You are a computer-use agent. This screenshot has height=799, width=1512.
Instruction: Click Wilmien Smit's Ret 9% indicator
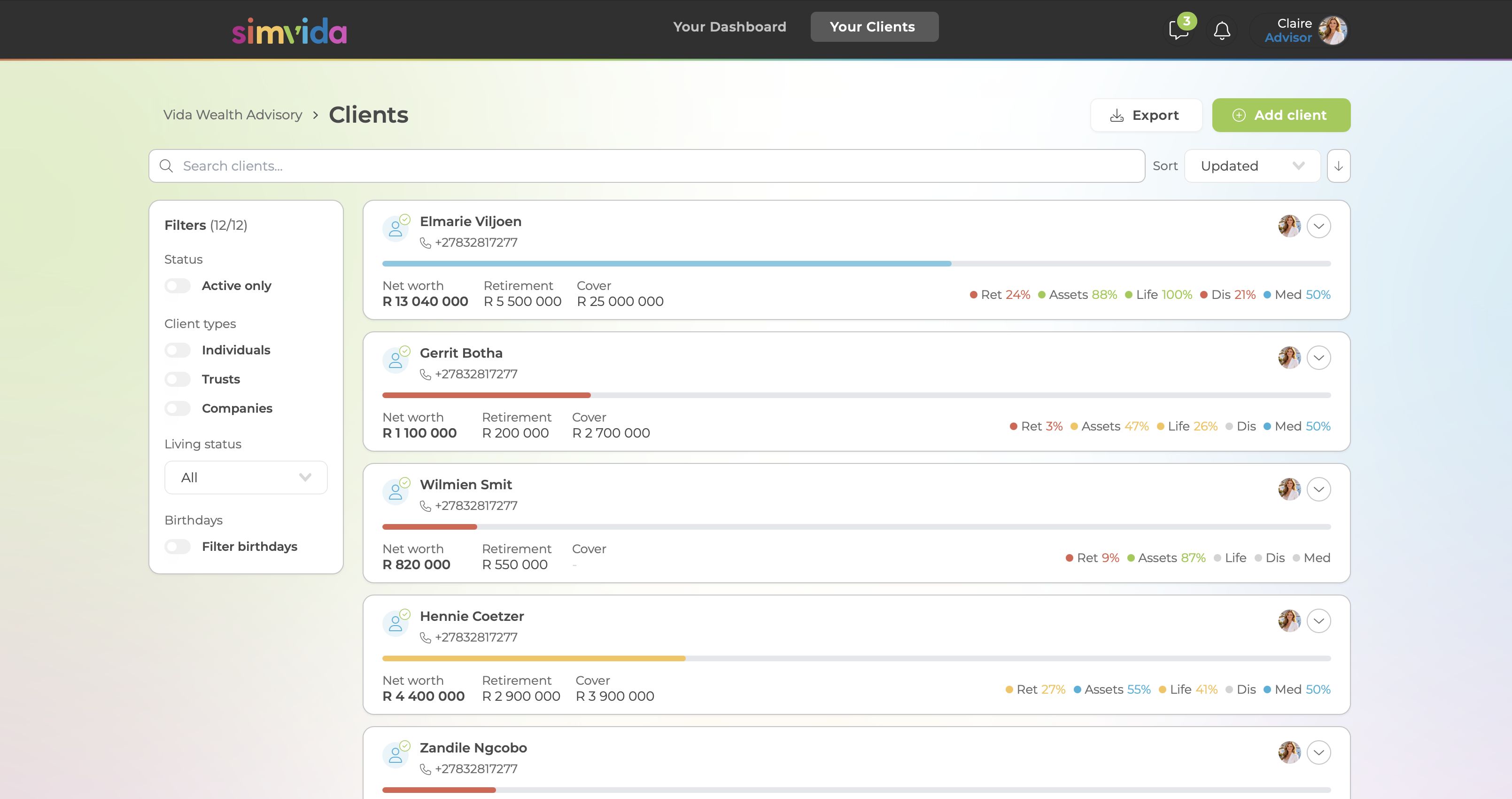tap(1093, 558)
